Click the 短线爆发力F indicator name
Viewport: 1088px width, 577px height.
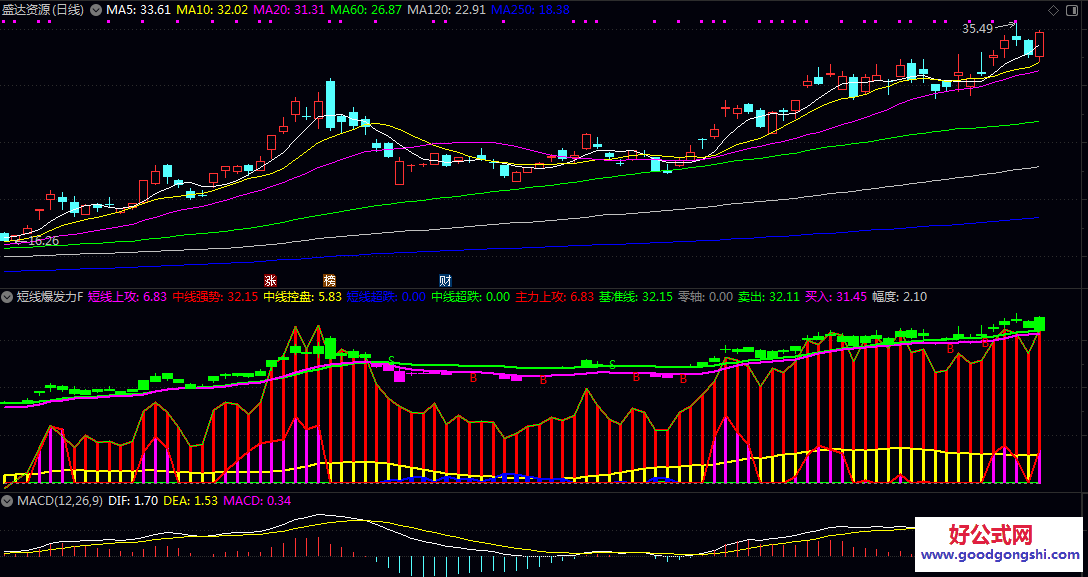[x=50, y=297]
